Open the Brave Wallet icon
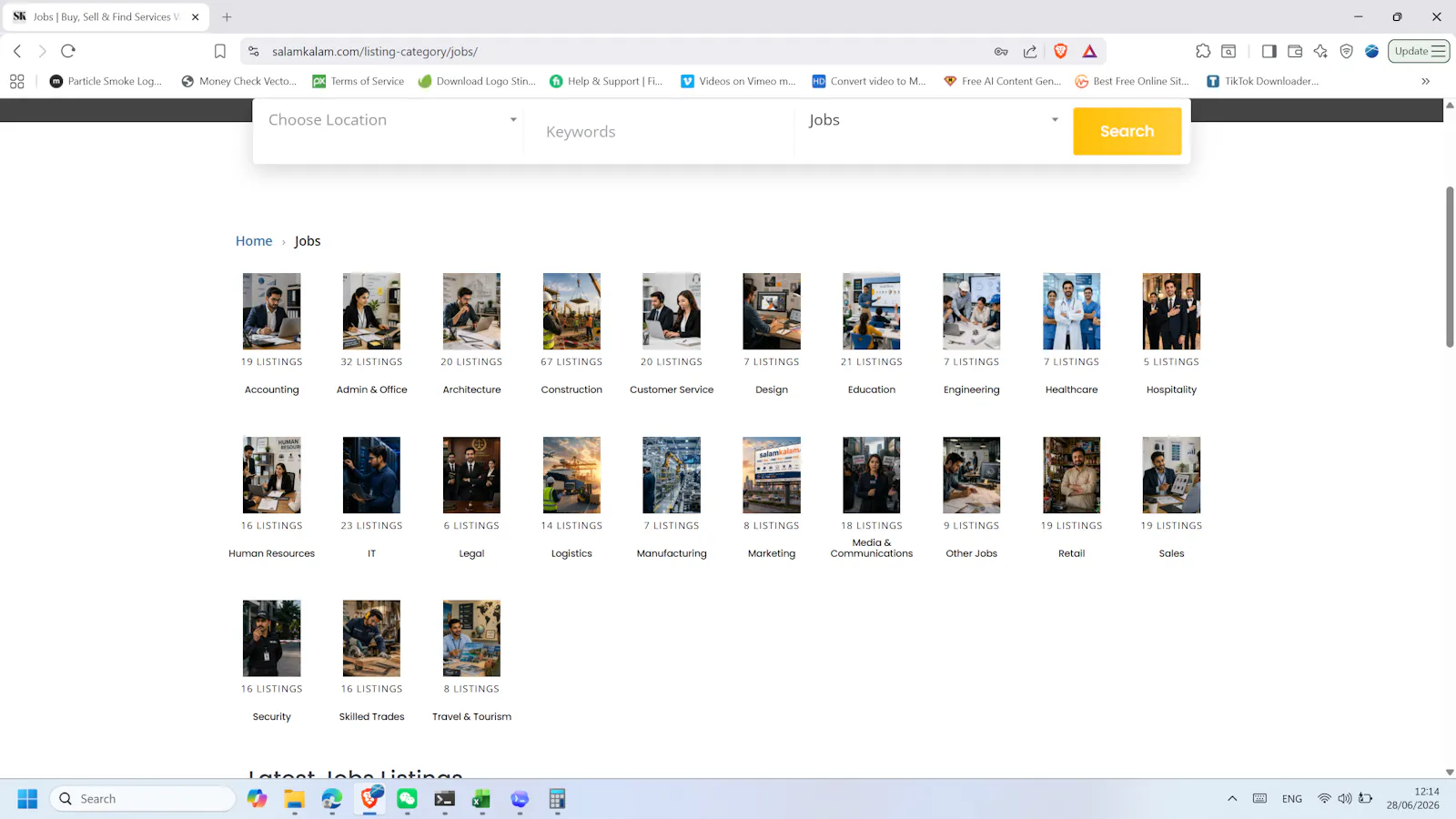Image resolution: width=1456 pixels, height=819 pixels. (1295, 51)
